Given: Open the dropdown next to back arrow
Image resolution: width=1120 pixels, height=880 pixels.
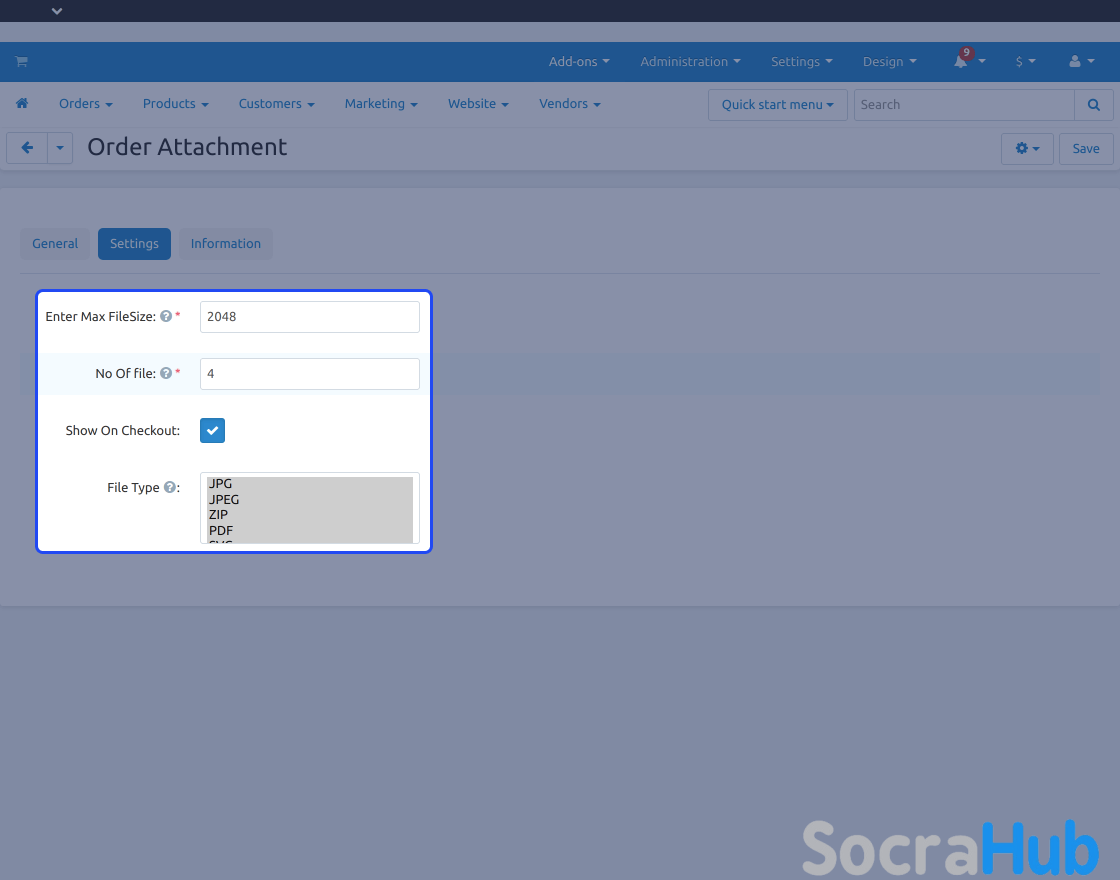Looking at the screenshot, I should (x=60, y=149).
